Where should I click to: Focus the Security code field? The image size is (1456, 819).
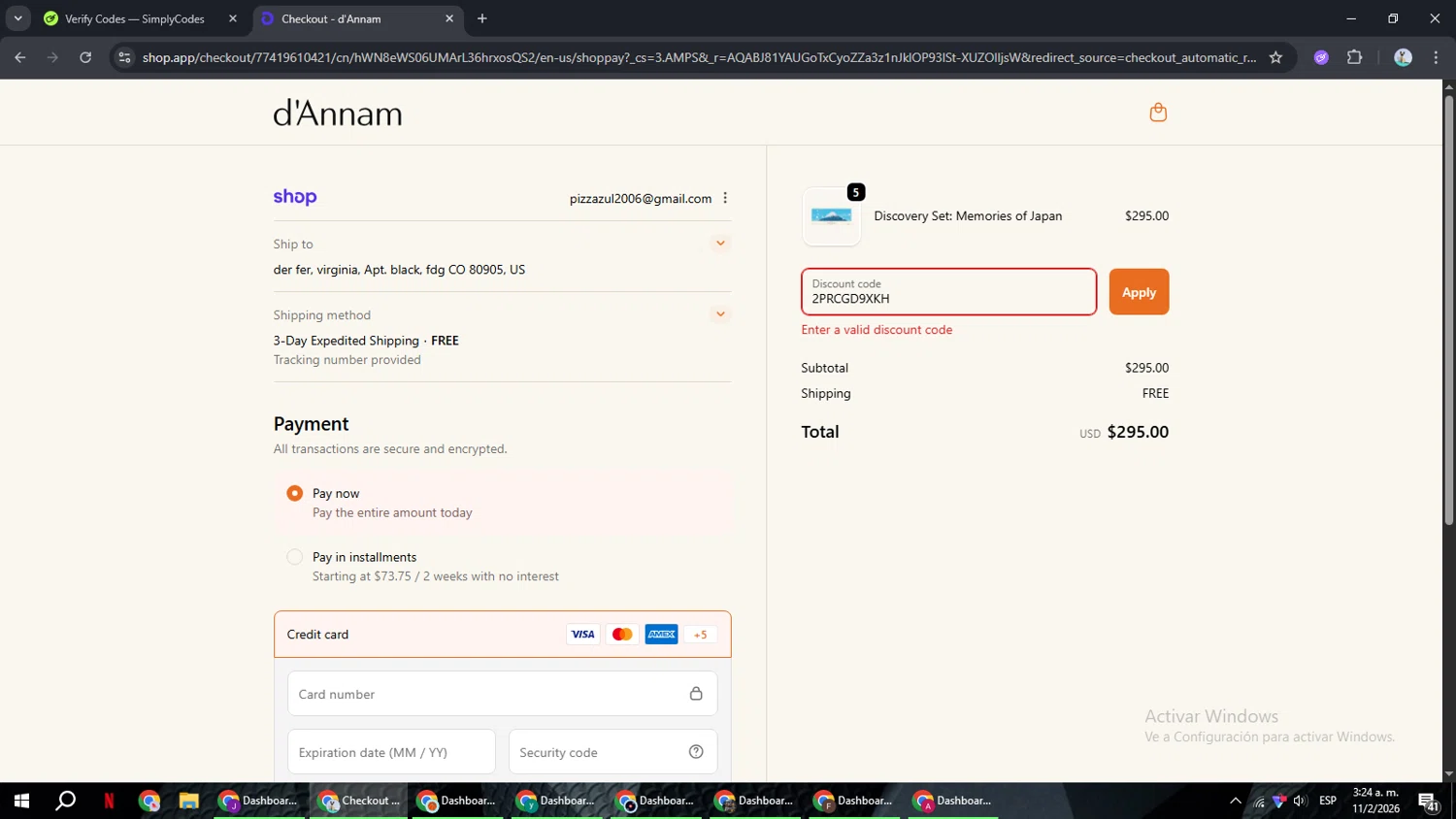(x=613, y=752)
